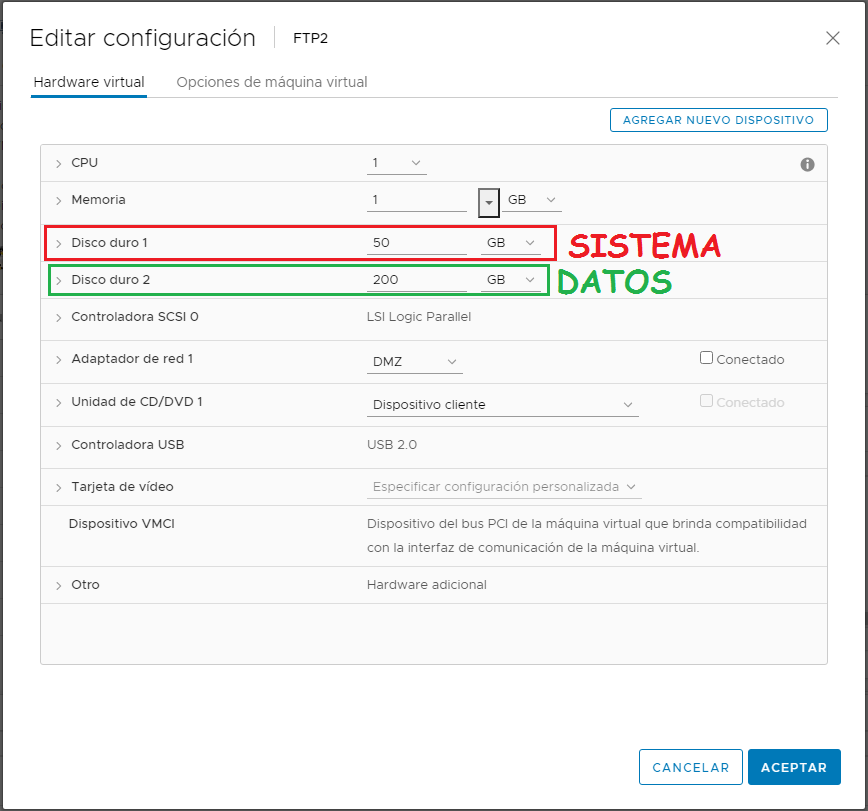
Task: Expand the Tarjeta de vídeo row
Action: 59,487
